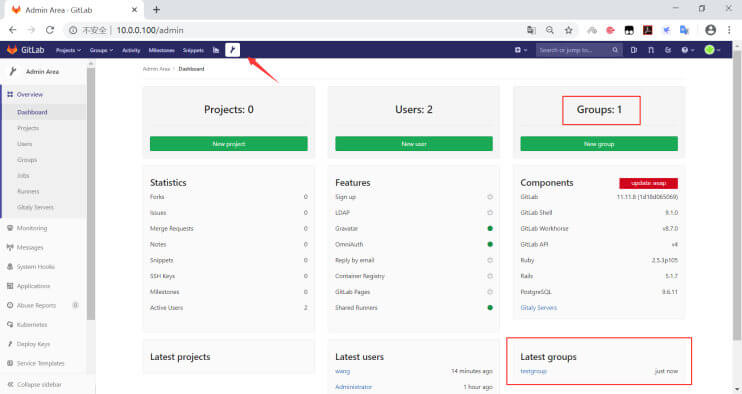Select Projects under Overview in sidebar
742x394 pixels.
point(28,128)
